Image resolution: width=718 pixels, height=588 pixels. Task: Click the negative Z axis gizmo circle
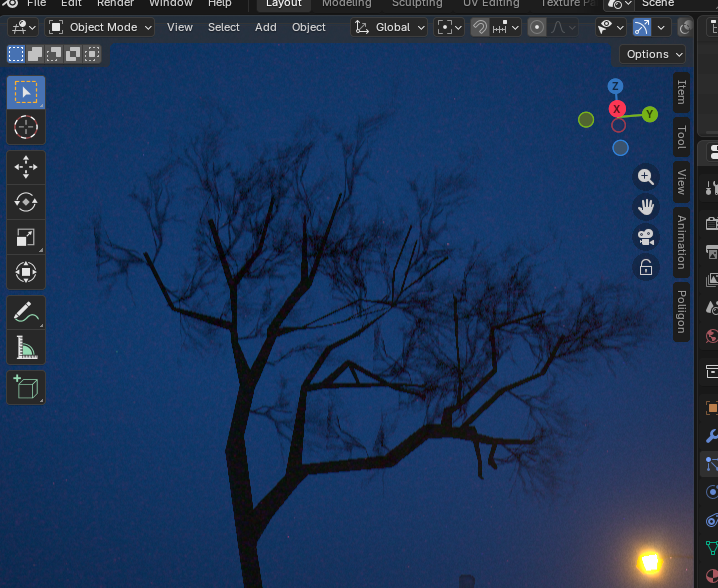coord(620,148)
